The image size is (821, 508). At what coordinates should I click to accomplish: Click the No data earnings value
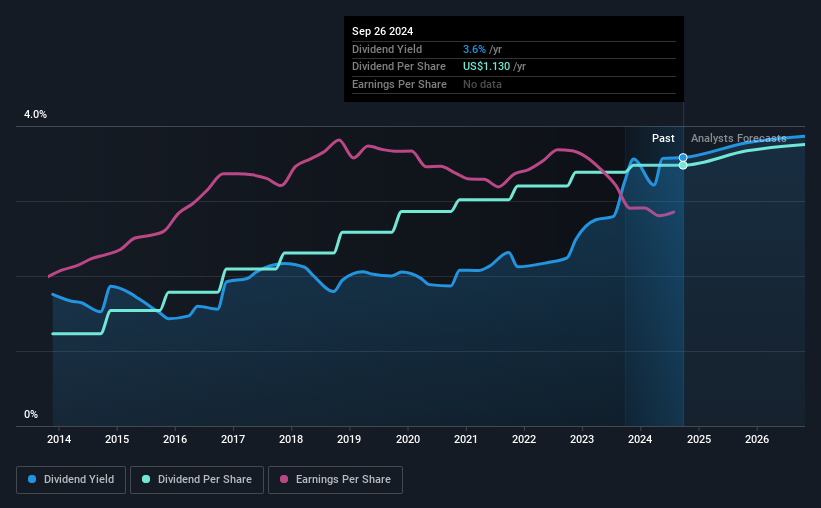(482, 84)
